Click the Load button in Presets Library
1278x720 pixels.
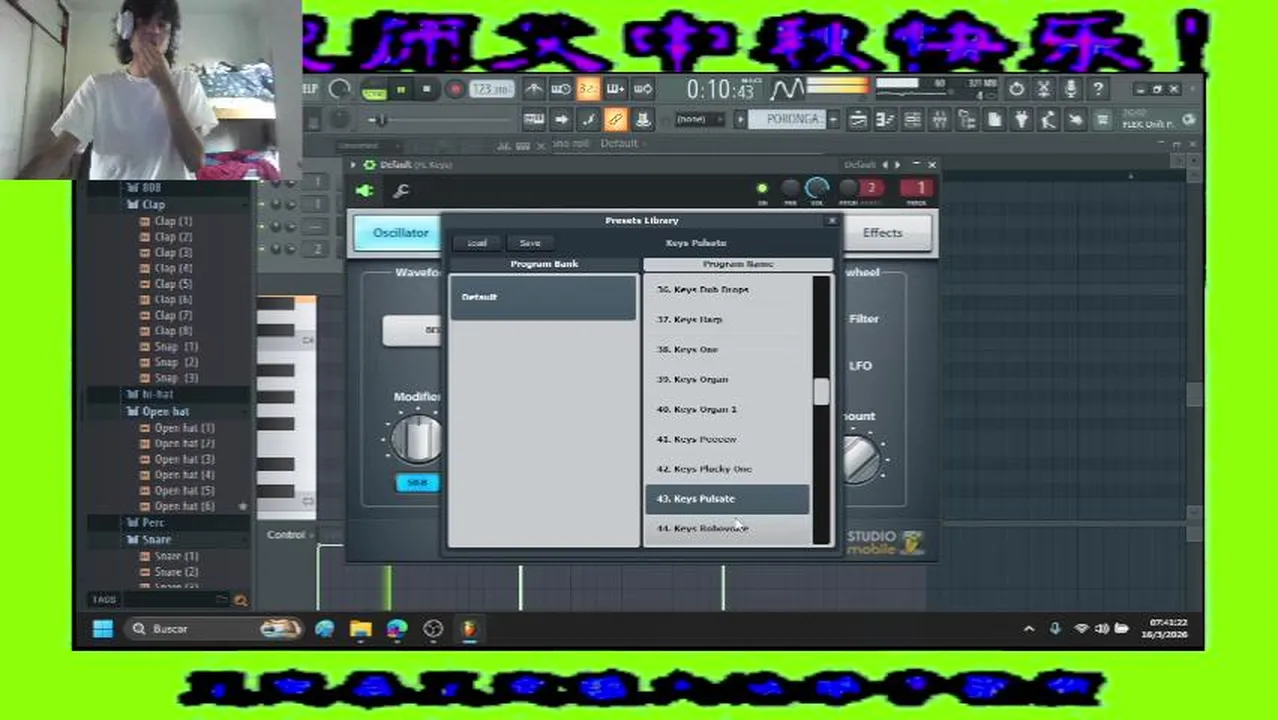click(477, 243)
